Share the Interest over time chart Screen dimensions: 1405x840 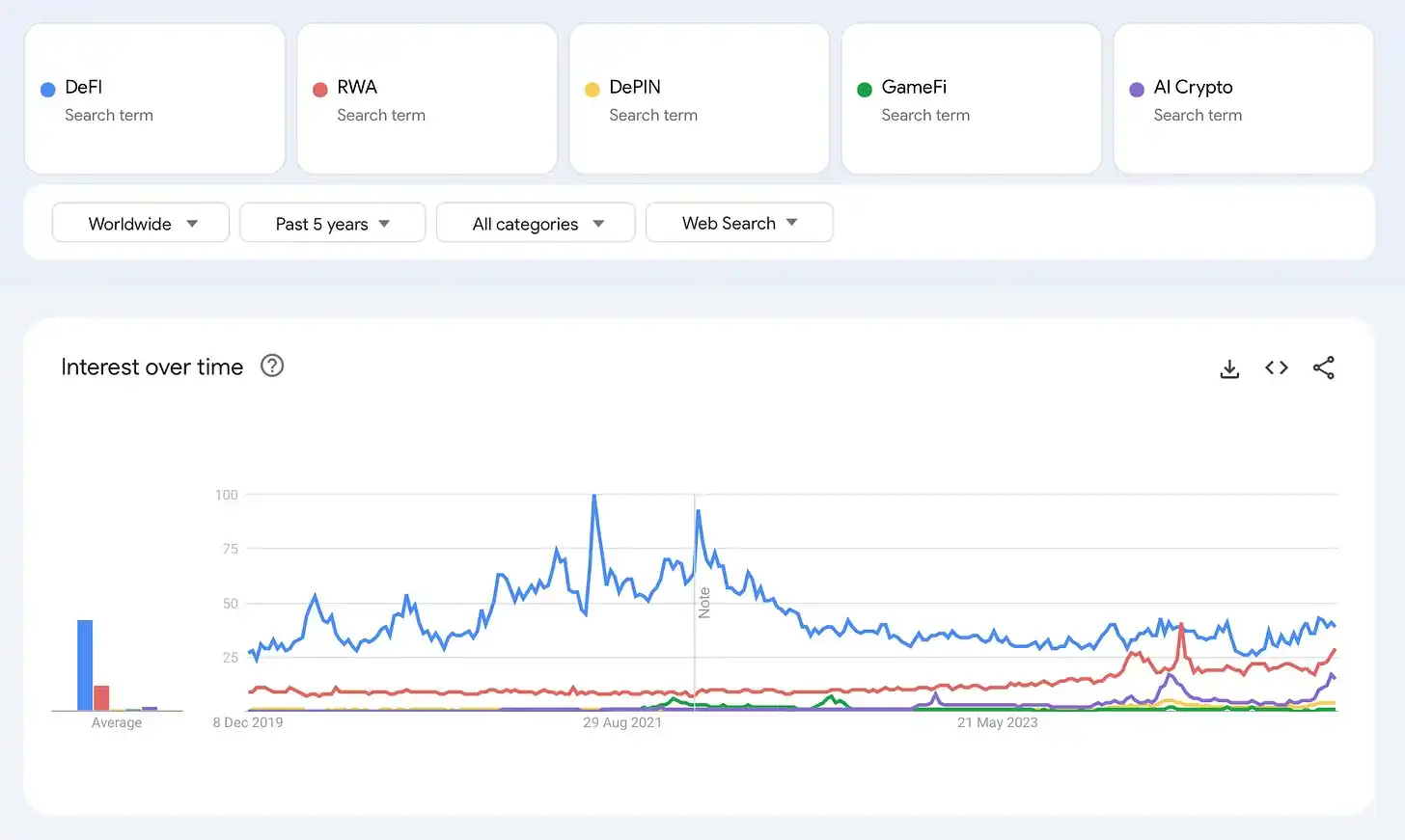[x=1323, y=367]
